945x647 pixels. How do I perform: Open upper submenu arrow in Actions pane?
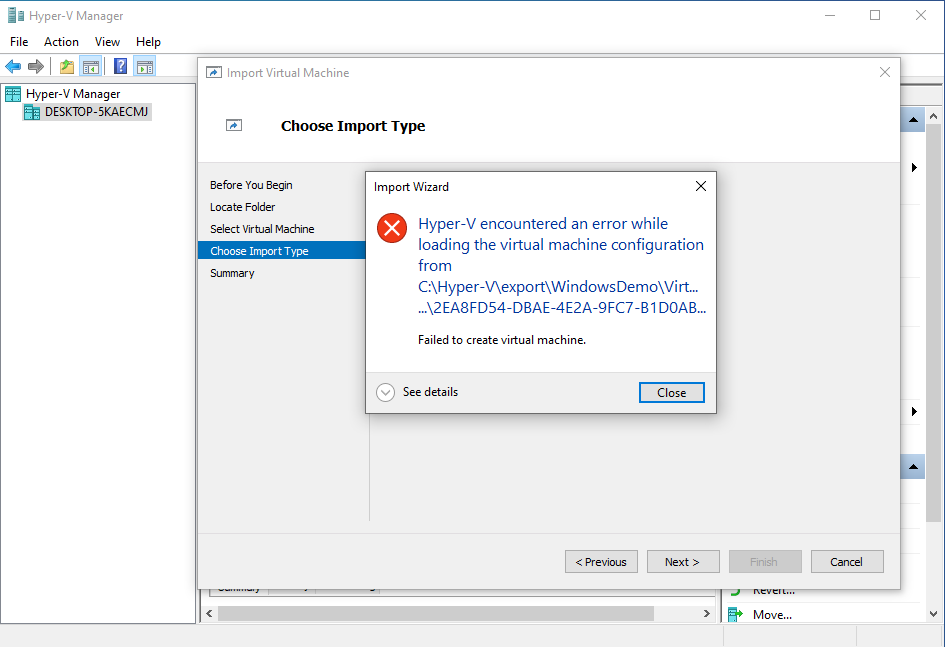[914, 167]
